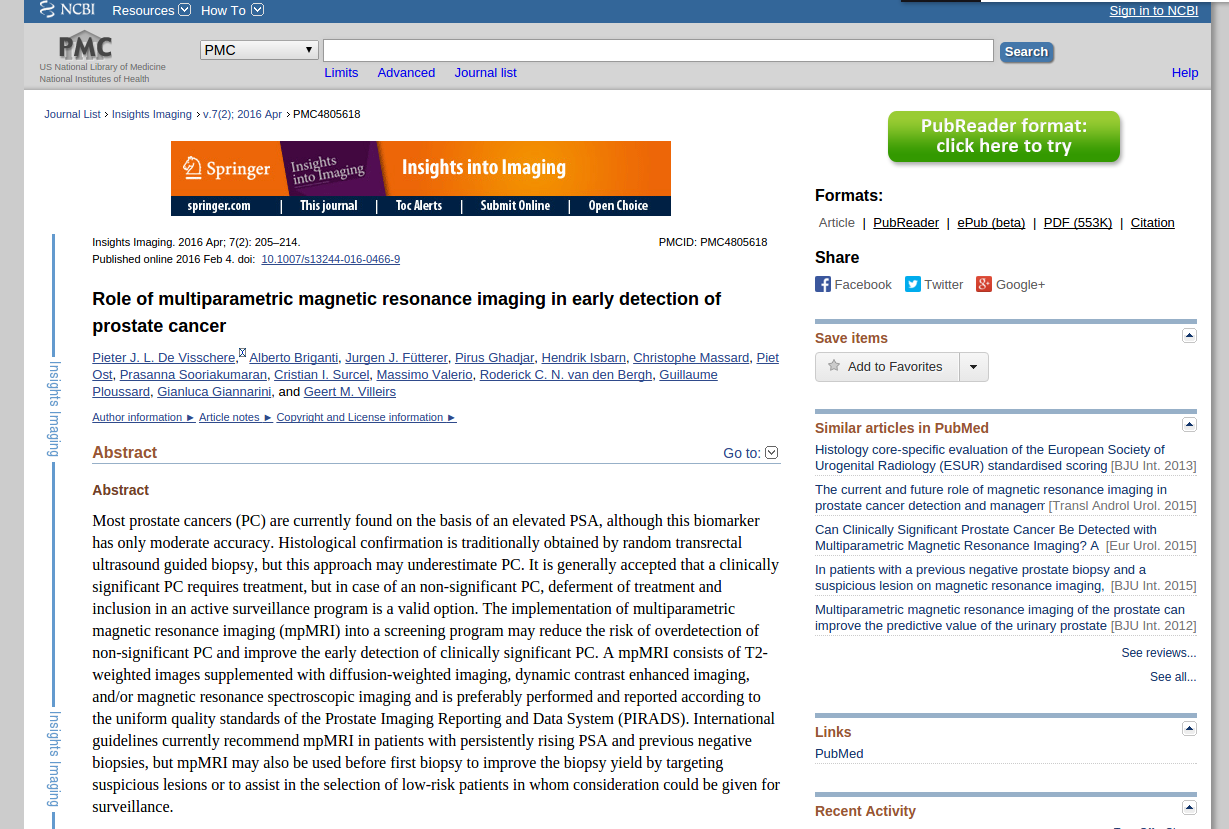Share article via Google+ icon
Screen dimensions: 1229x829
click(984, 284)
